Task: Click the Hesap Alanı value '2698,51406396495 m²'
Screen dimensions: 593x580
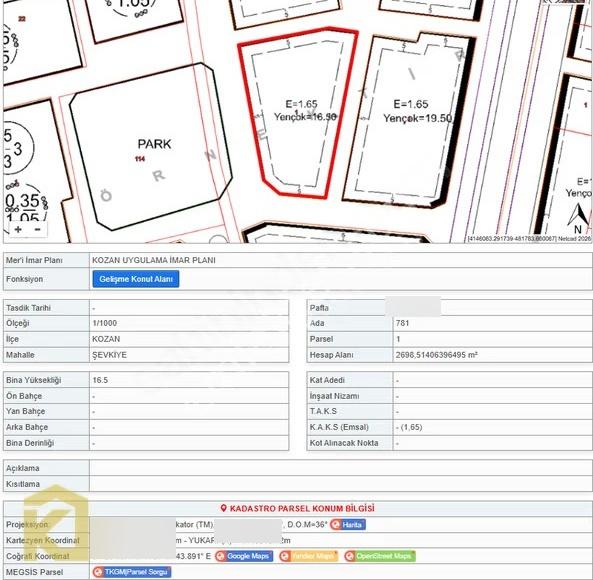Action: [436, 355]
